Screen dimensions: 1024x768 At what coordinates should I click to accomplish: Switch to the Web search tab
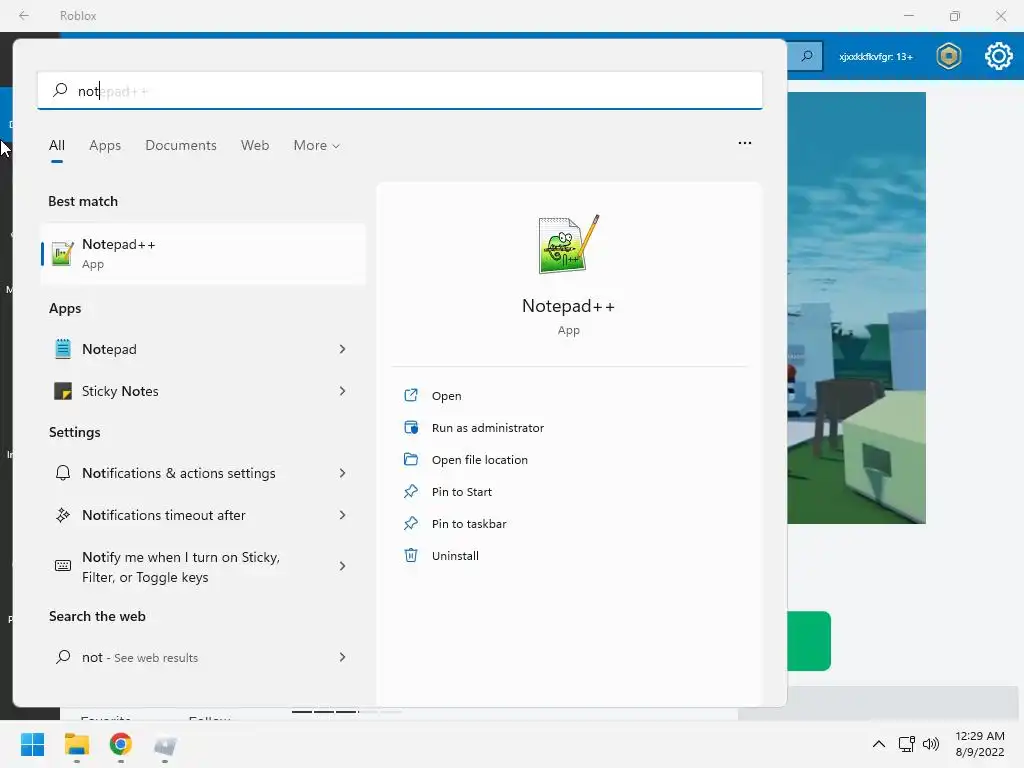point(255,145)
